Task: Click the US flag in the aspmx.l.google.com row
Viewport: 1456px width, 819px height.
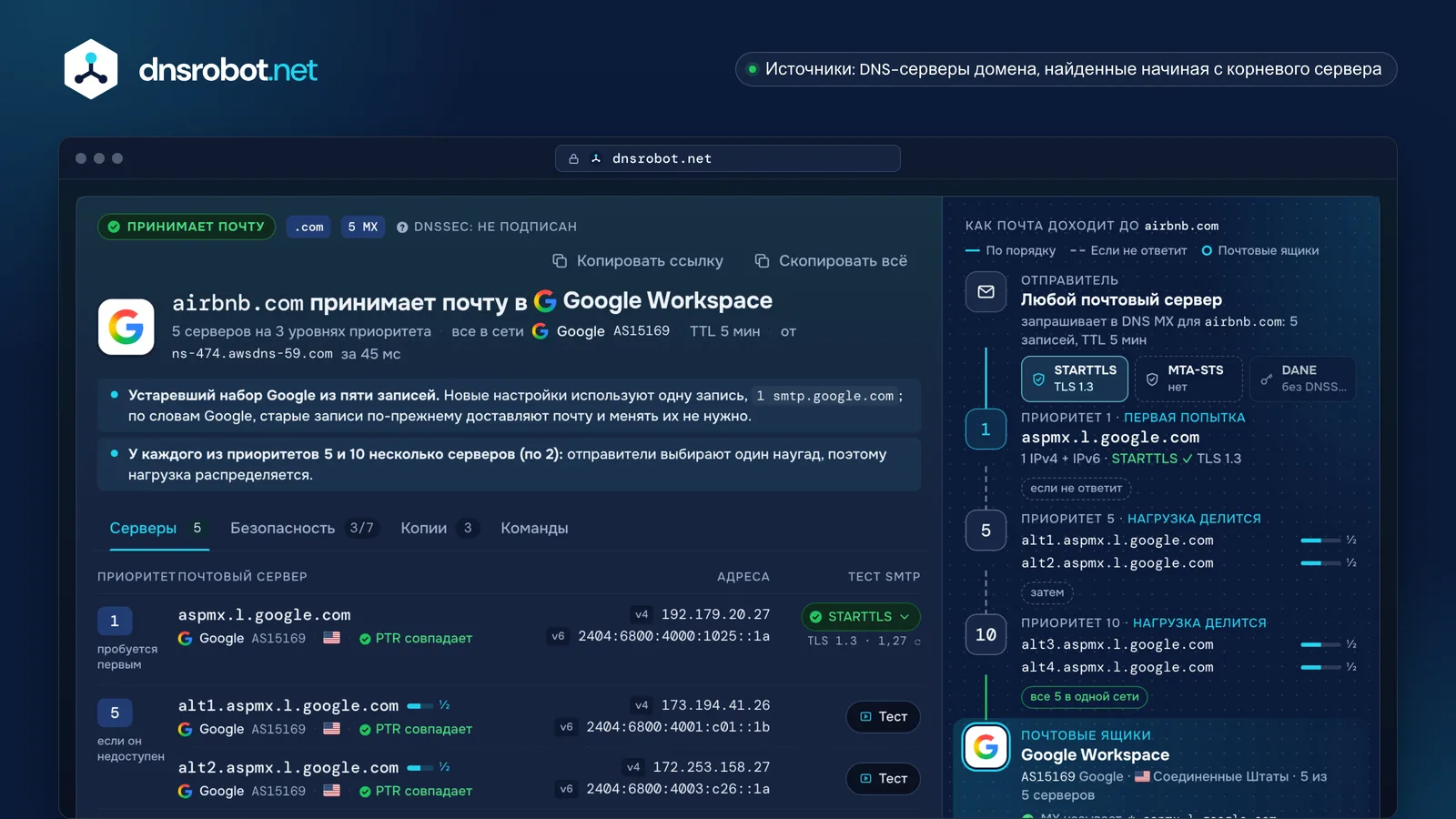Action: pyautogui.click(x=332, y=638)
